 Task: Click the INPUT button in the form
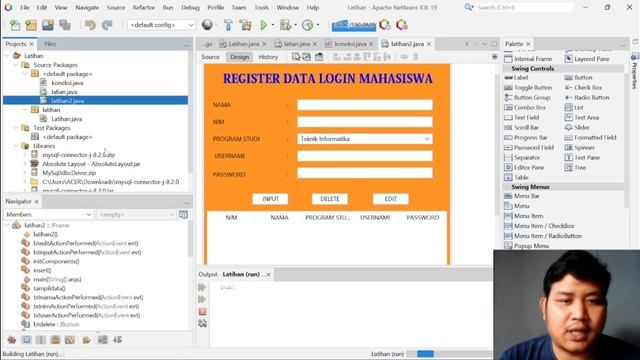(x=270, y=199)
